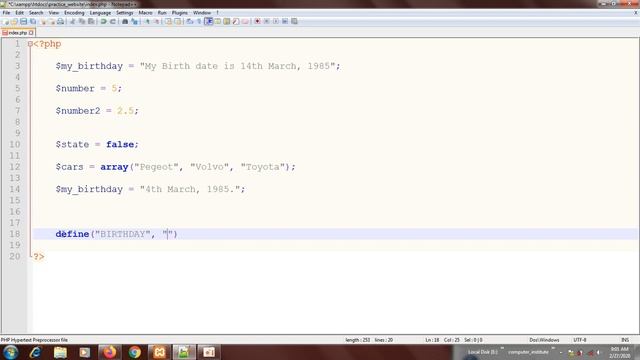Open Find with the binoculars icon
Image resolution: width=640 pixels, height=360 pixels.
point(125,21)
